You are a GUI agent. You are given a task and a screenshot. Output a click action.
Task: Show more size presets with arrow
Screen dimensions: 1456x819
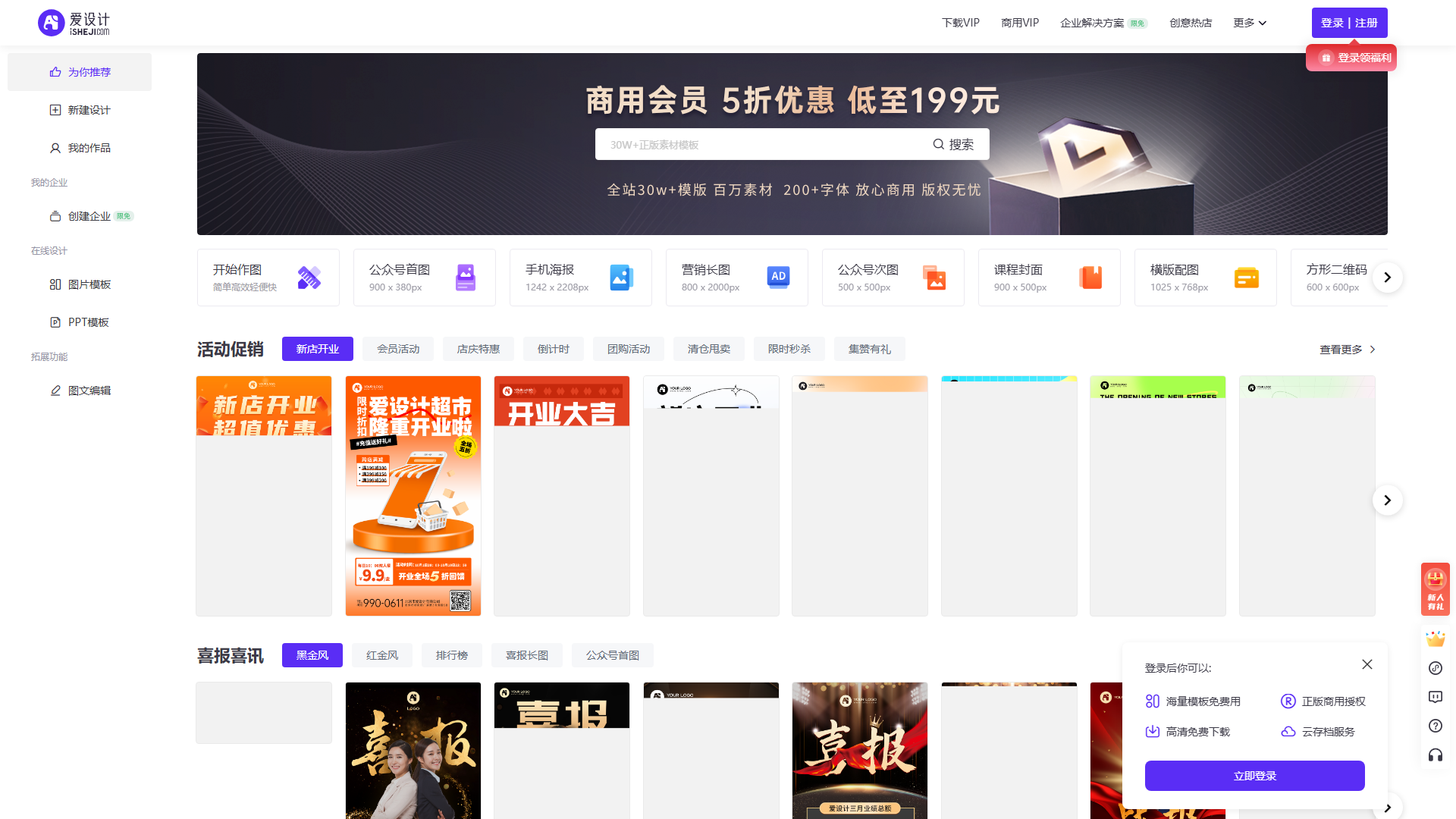[x=1388, y=278]
